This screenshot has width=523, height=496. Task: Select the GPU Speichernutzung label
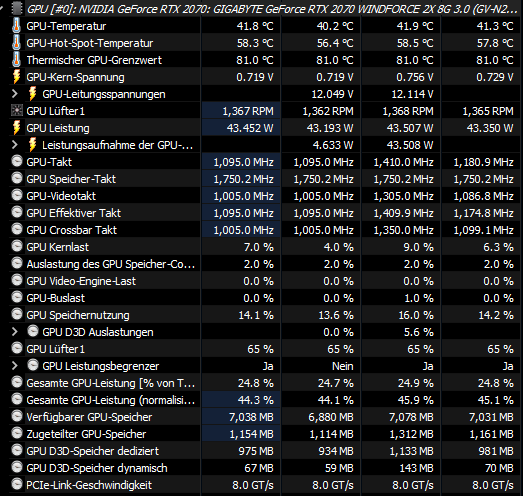tap(78, 315)
